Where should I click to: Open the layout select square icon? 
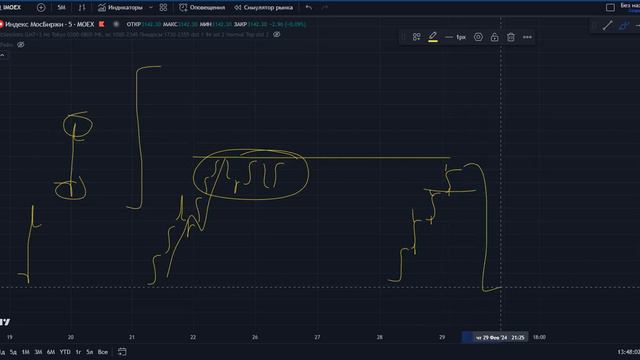click(x=610, y=7)
